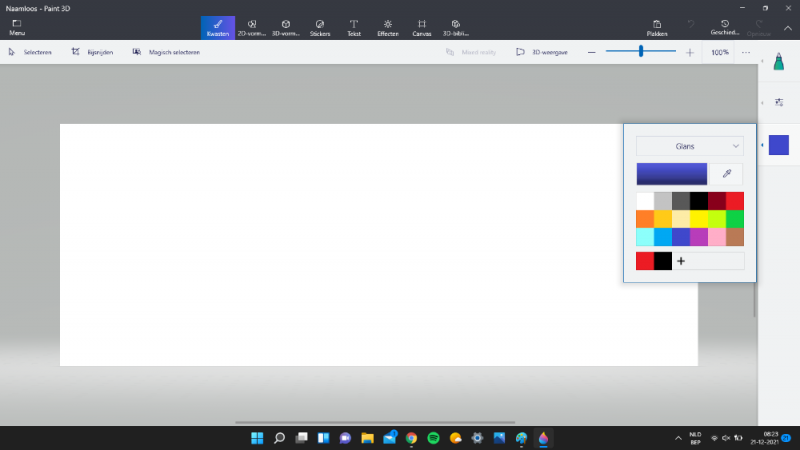Open the 2D-vormen tool tab
This screenshot has width=800, height=450.
coord(252,27)
